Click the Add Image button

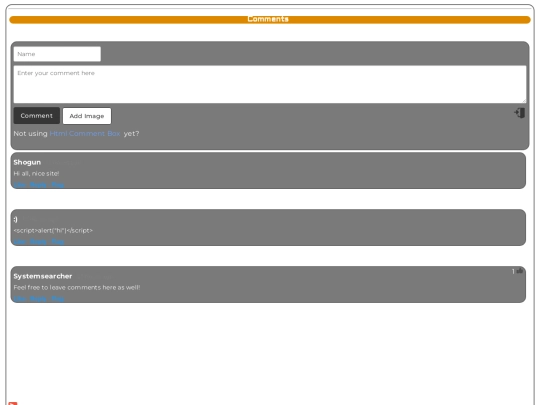pos(87,116)
